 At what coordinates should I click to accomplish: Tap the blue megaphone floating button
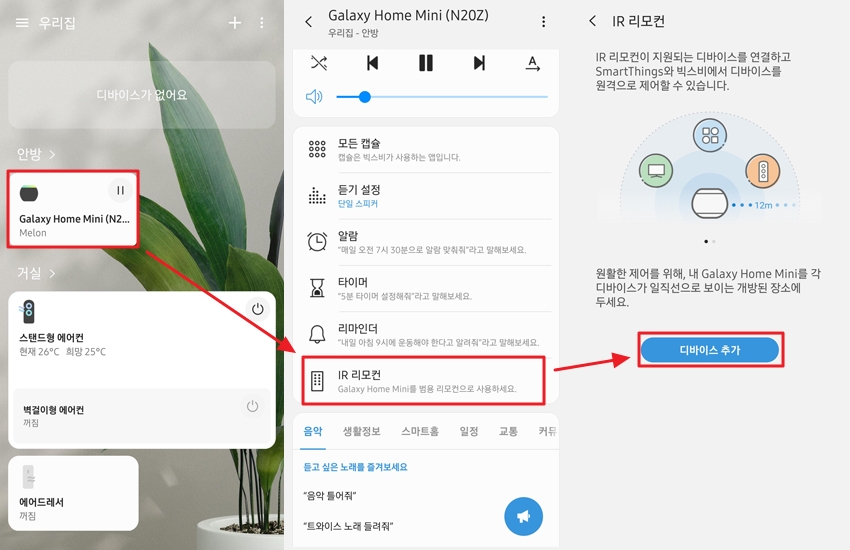pos(523,516)
